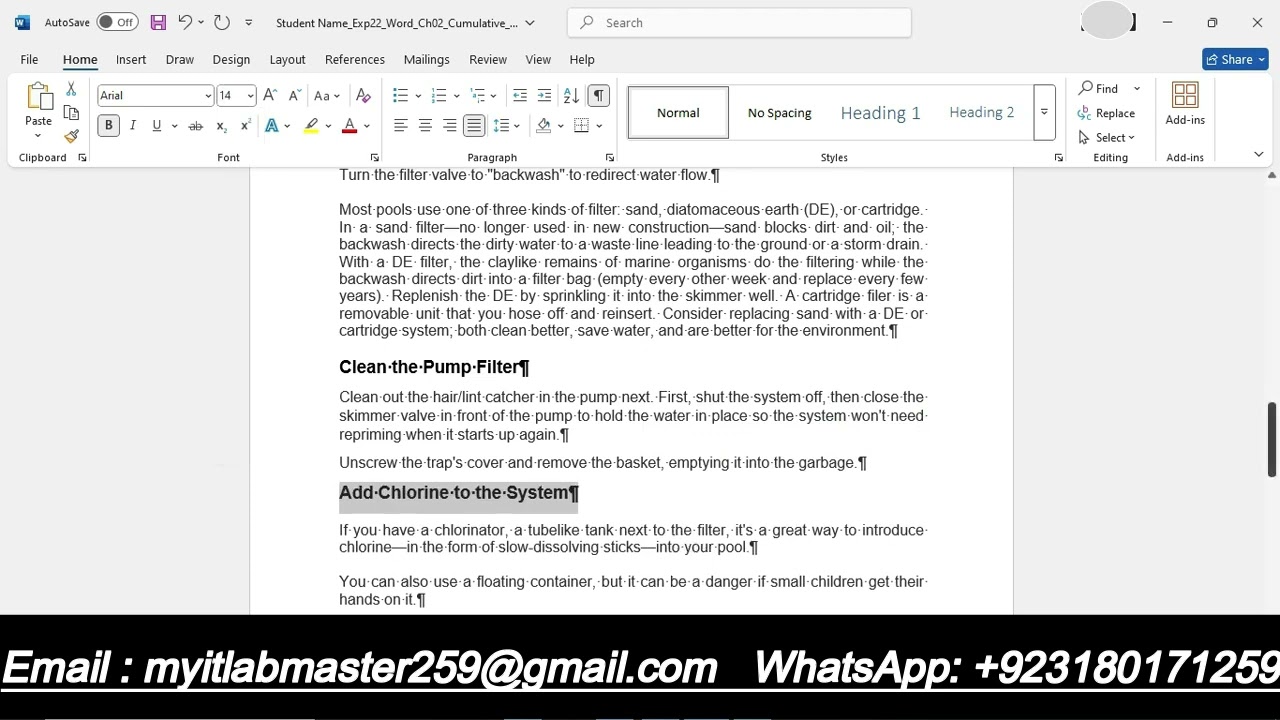Paste clipboard contents
This screenshot has width=1280, height=720.
click(38, 110)
